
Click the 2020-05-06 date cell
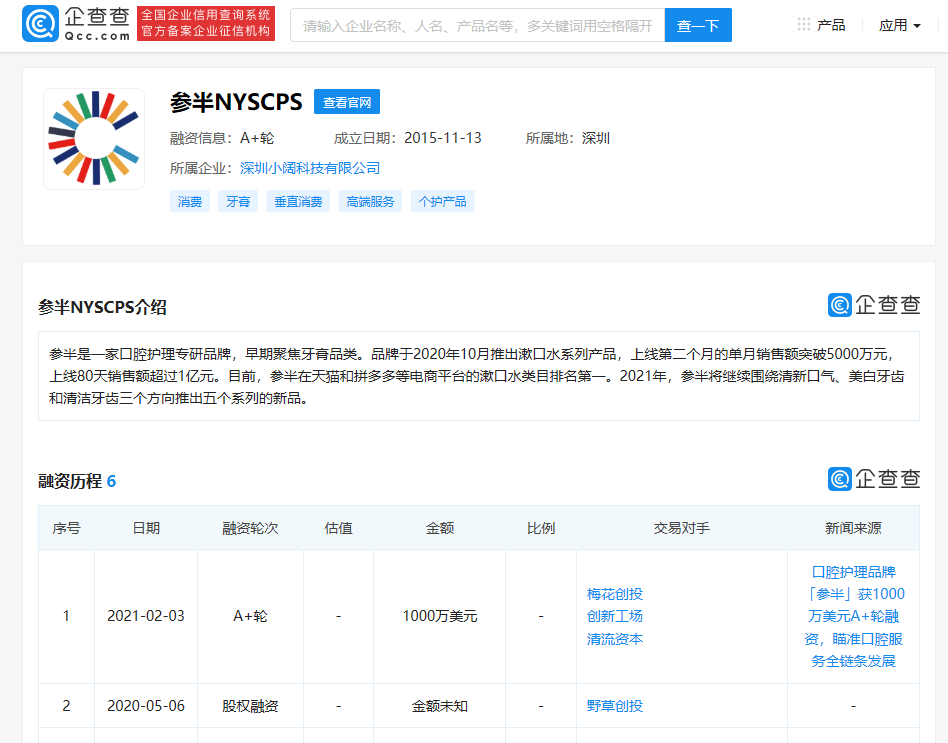[x=146, y=706]
